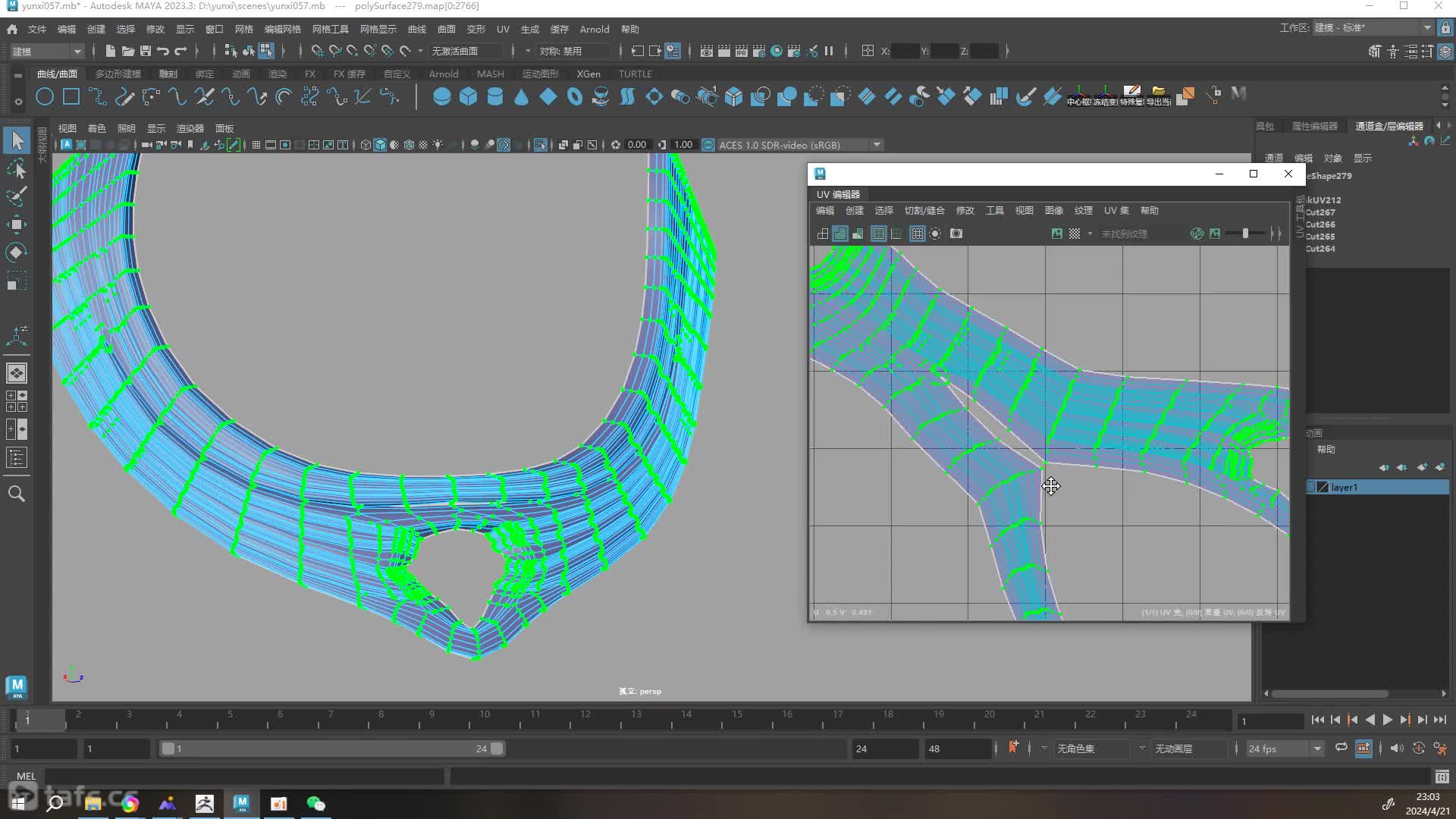Toggle snap to curve magnet icon
This screenshot has height=819, width=1456.
click(x=335, y=51)
